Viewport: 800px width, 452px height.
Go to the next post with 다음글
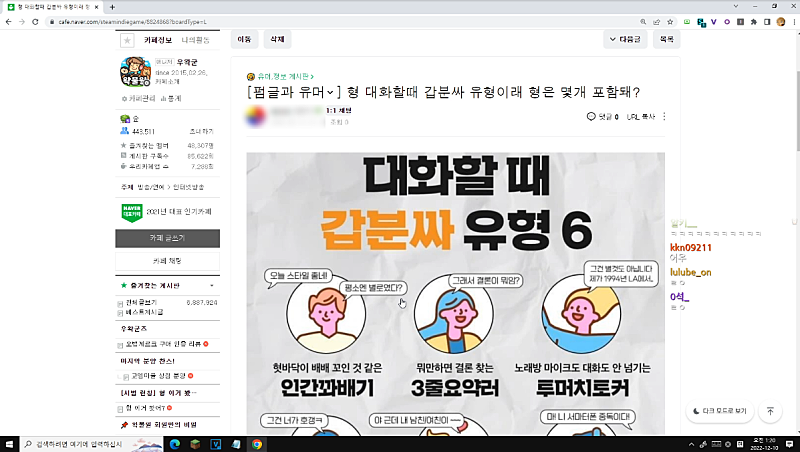tap(625, 39)
